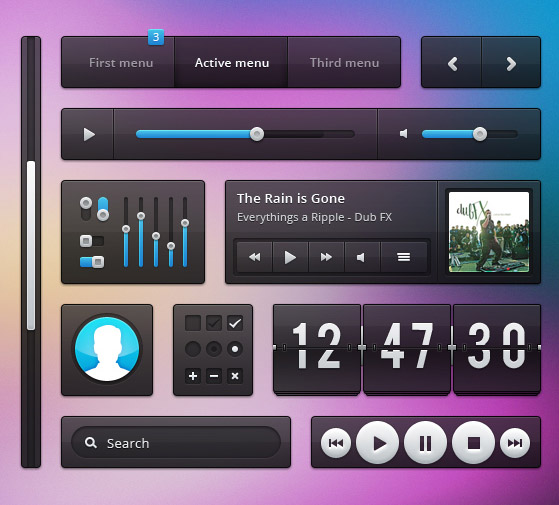This screenshot has height=505, width=559.
Task: Click the Dub FX album cover thumbnail
Action: coord(489,232)
